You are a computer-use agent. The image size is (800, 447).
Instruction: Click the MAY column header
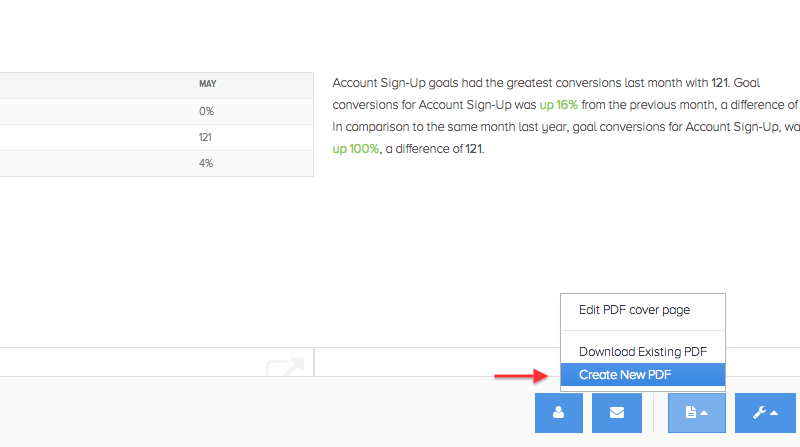click(207, 84)
